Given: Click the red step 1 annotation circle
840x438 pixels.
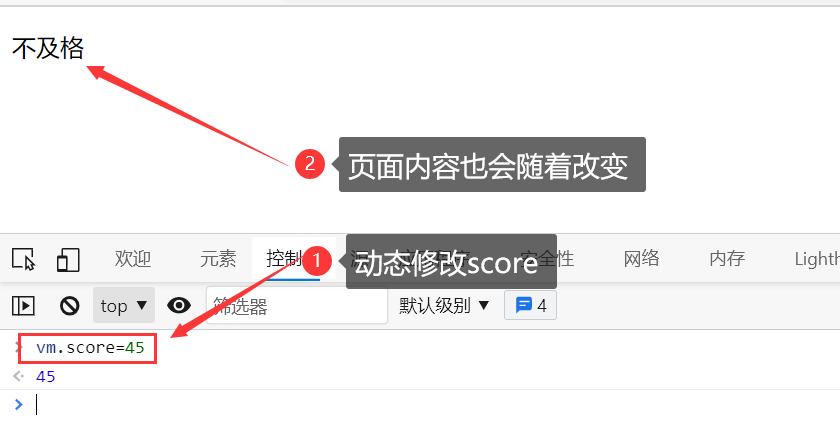Looking at the screenshot, I should [317, 261].
